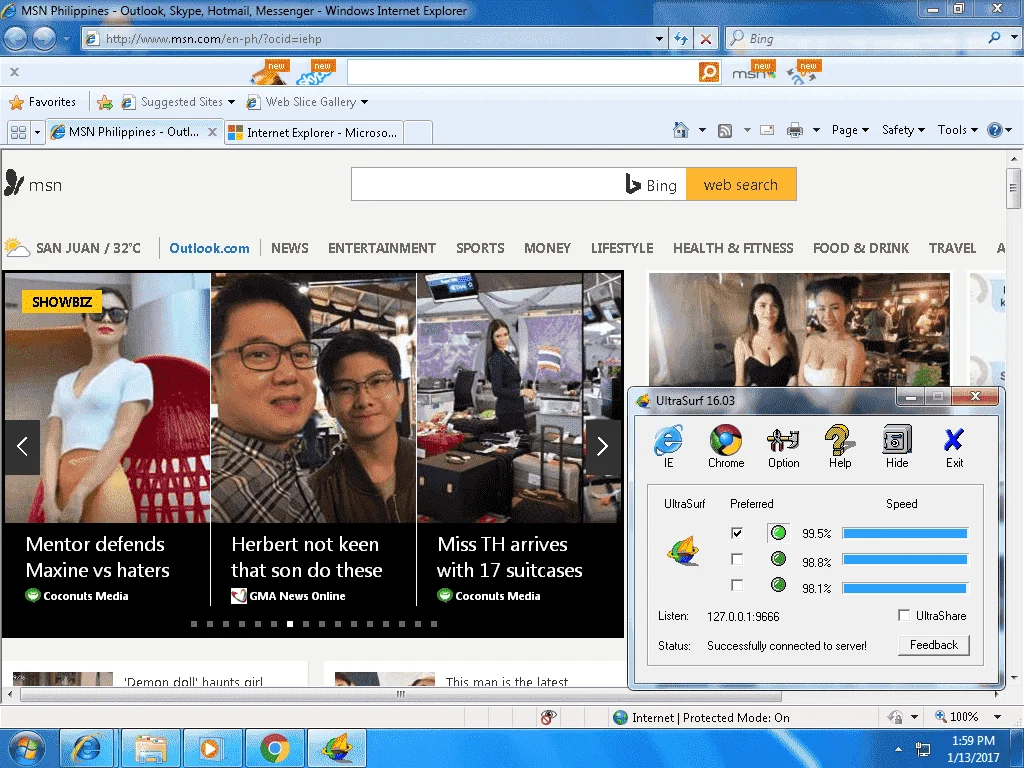Click the orange toolbar search button
Screen dimensions: 1024x768
click(709, 72)
